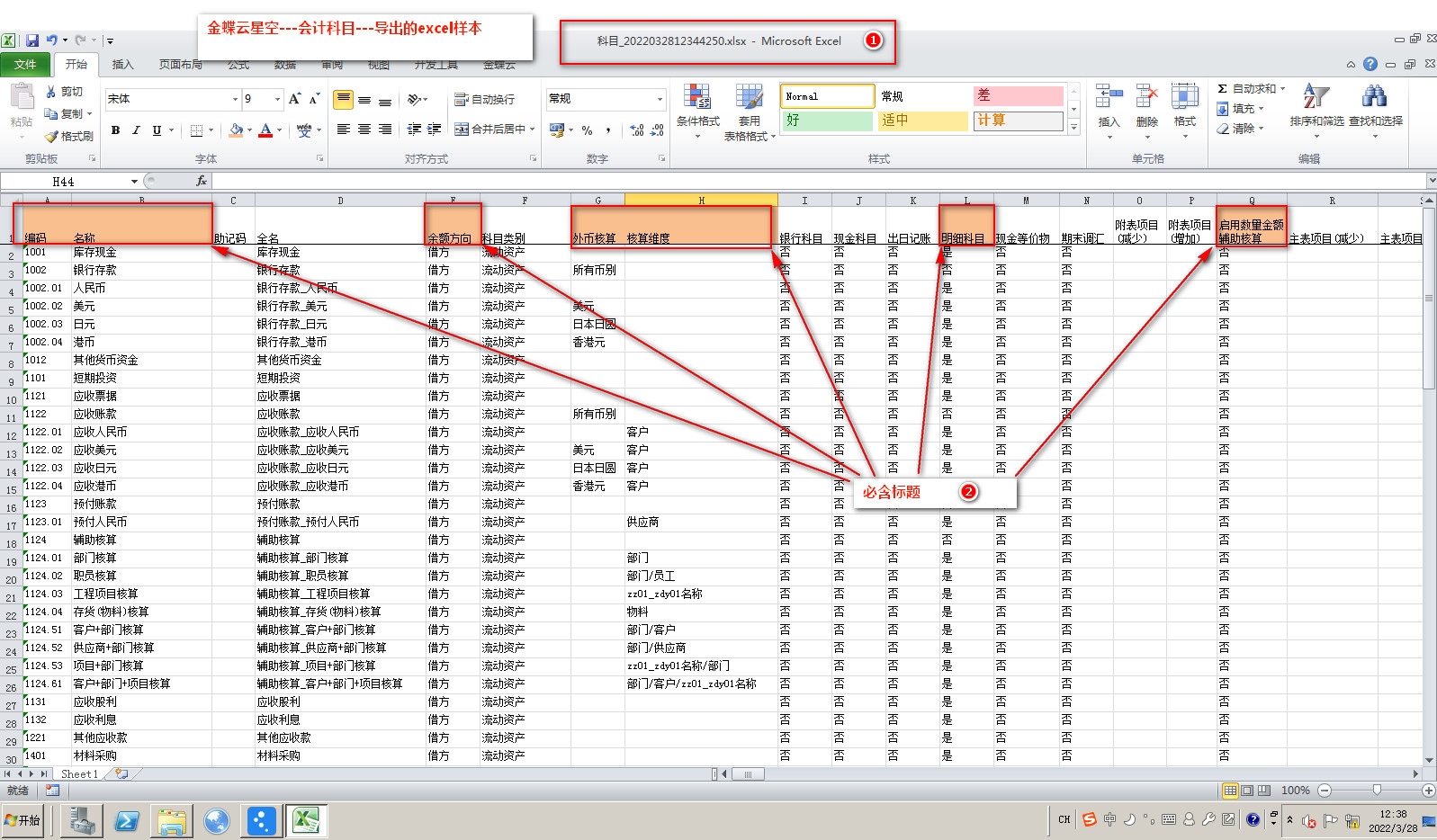Expand the font name dropdown
Viewport: 1437px width, 840px height.
[x=235, y=99]
